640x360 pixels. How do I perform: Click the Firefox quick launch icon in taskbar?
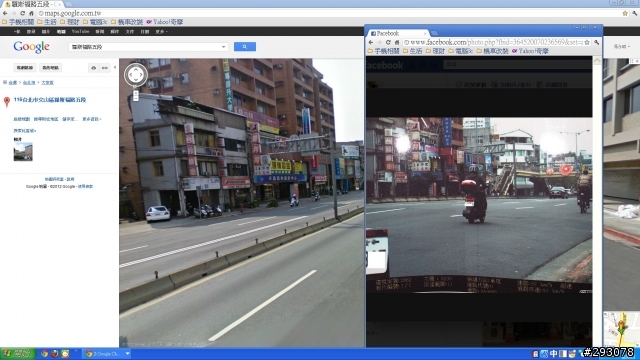[55, 354]
